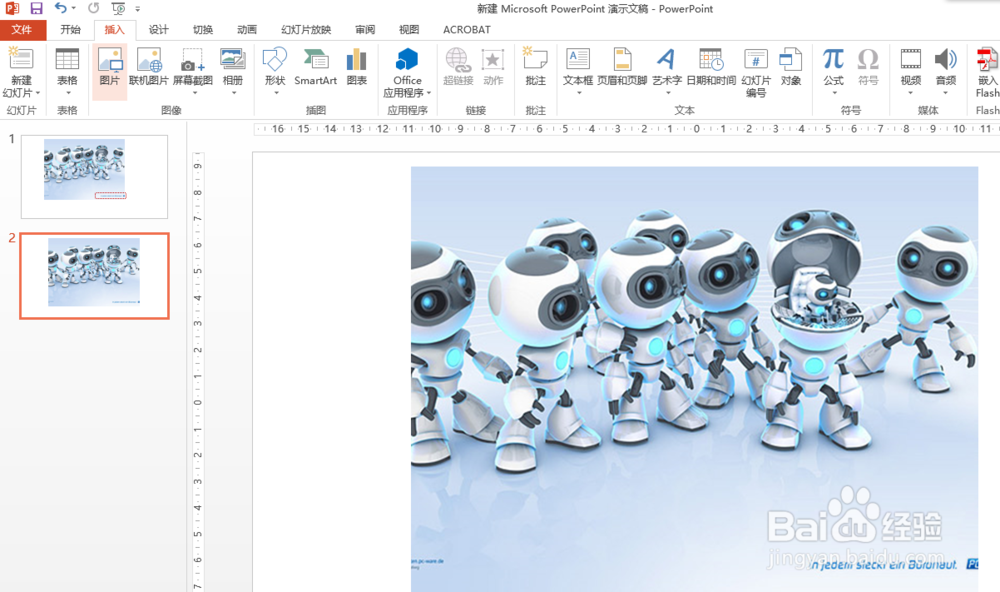Switch to the Transitions (切换) tab
This screenshot has width=1000, height=592.
(x=203, y=29)
